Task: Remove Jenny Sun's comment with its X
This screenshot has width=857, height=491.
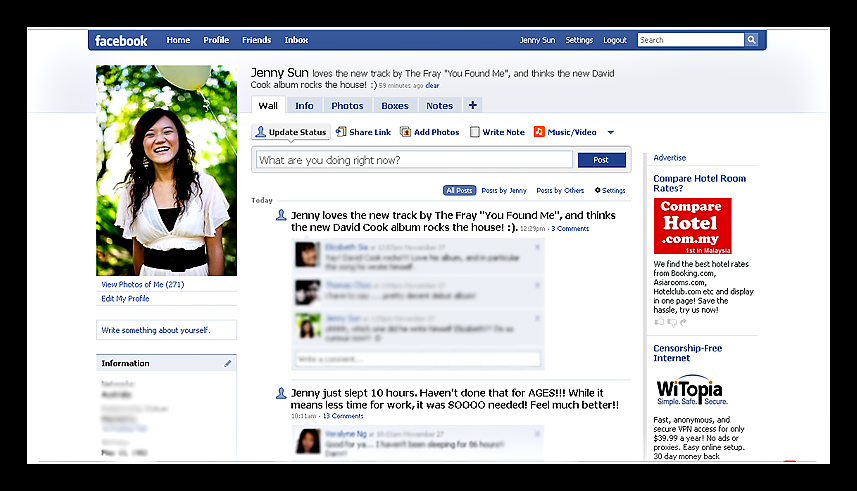Action: pos(537,318)
